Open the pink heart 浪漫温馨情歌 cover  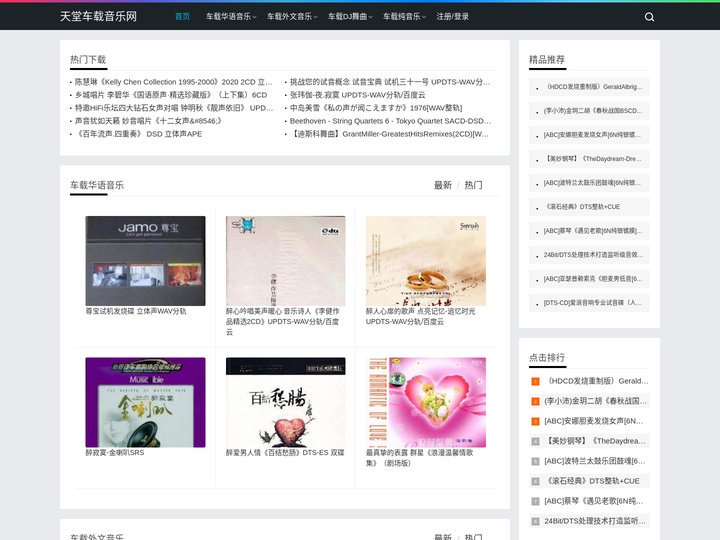click(426, 402)
